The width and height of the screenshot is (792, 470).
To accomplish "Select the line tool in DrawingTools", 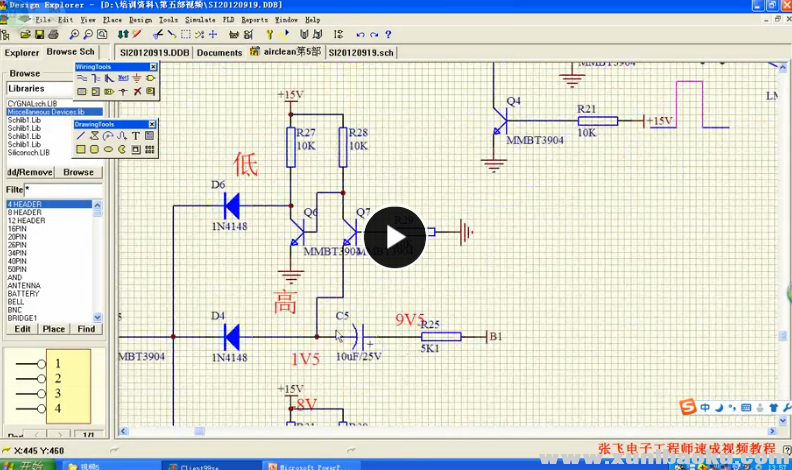I will 82,136.
